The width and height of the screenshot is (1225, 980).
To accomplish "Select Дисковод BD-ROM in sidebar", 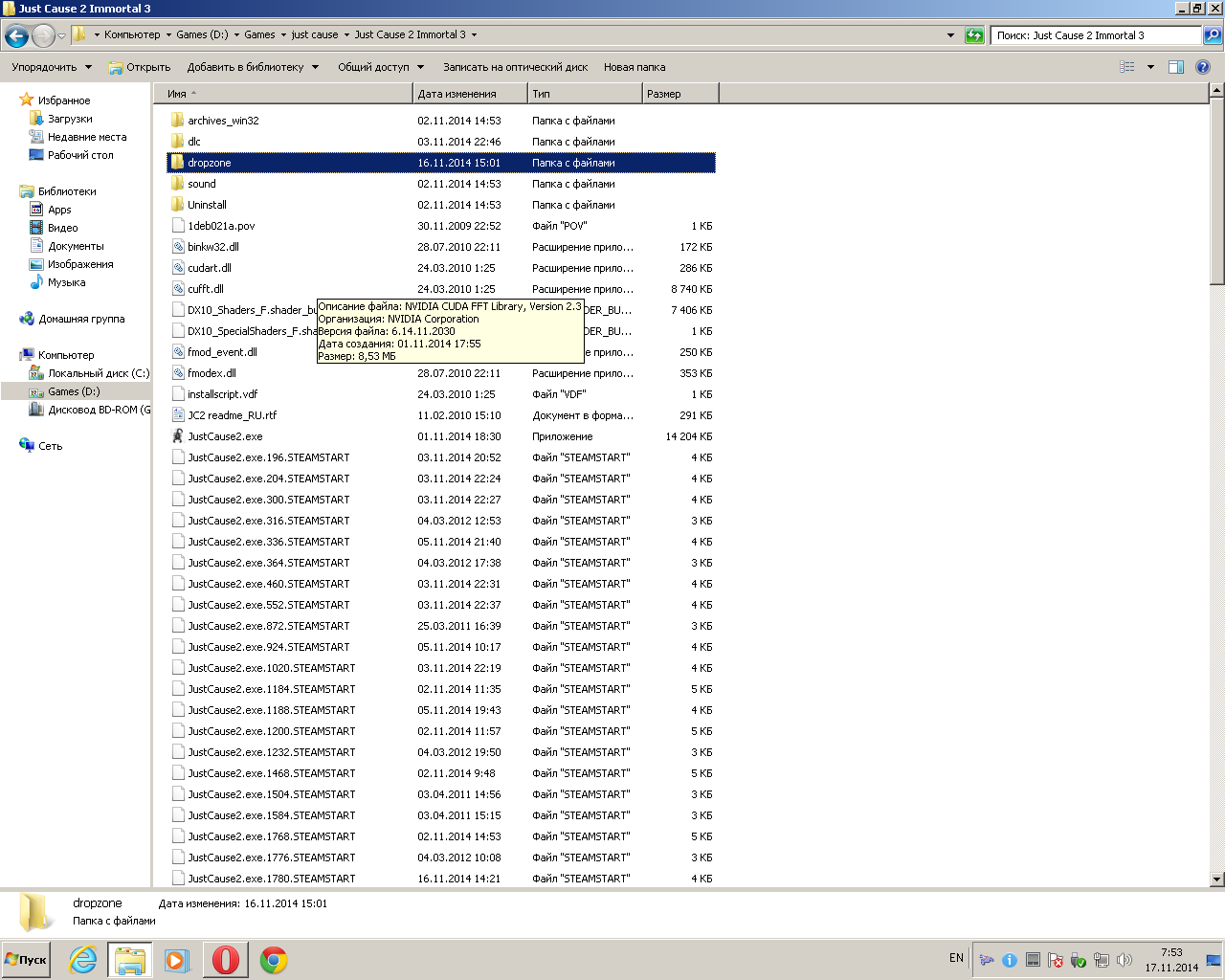I will click(99, 410).
